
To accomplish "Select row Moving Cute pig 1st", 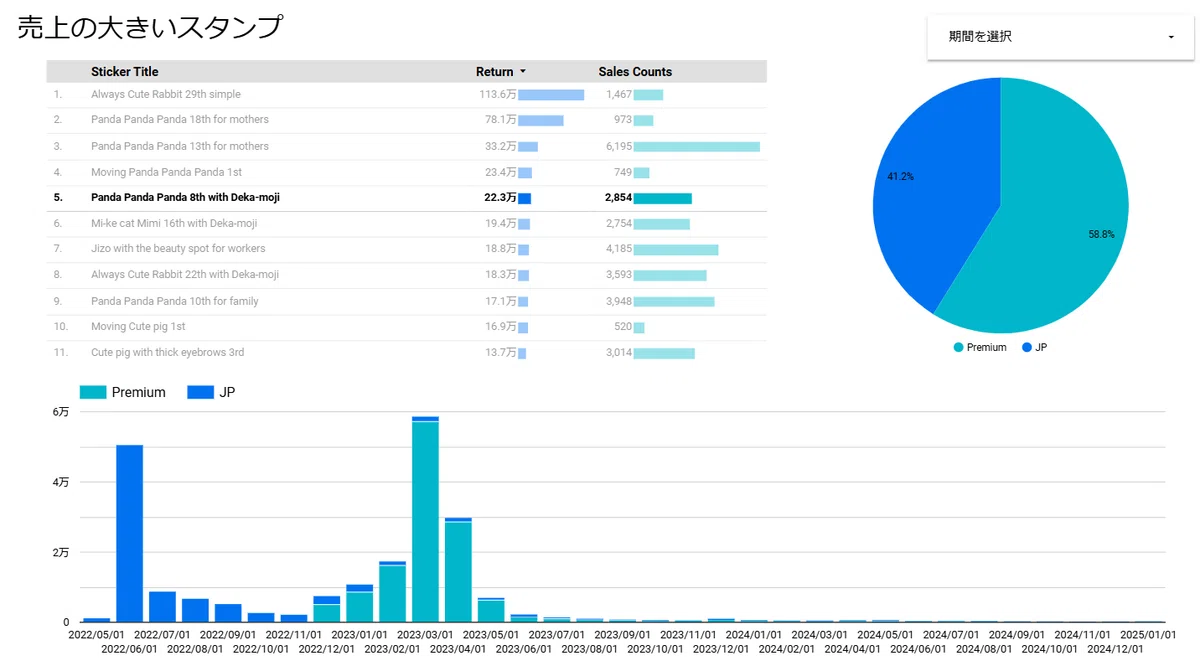I will [x=407, y=327].
